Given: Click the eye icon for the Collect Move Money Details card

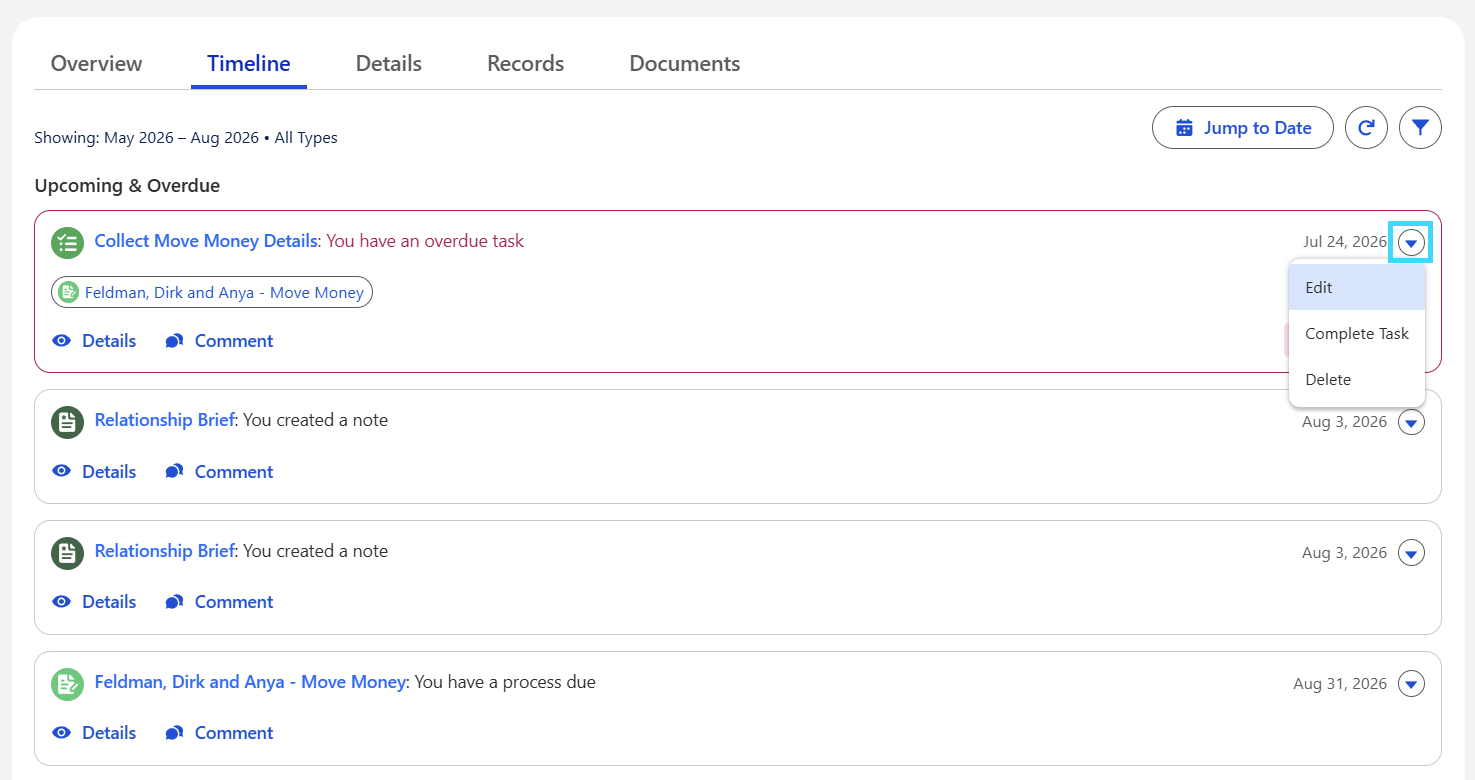Looking at the screenshot, I should tap(62, 341).
